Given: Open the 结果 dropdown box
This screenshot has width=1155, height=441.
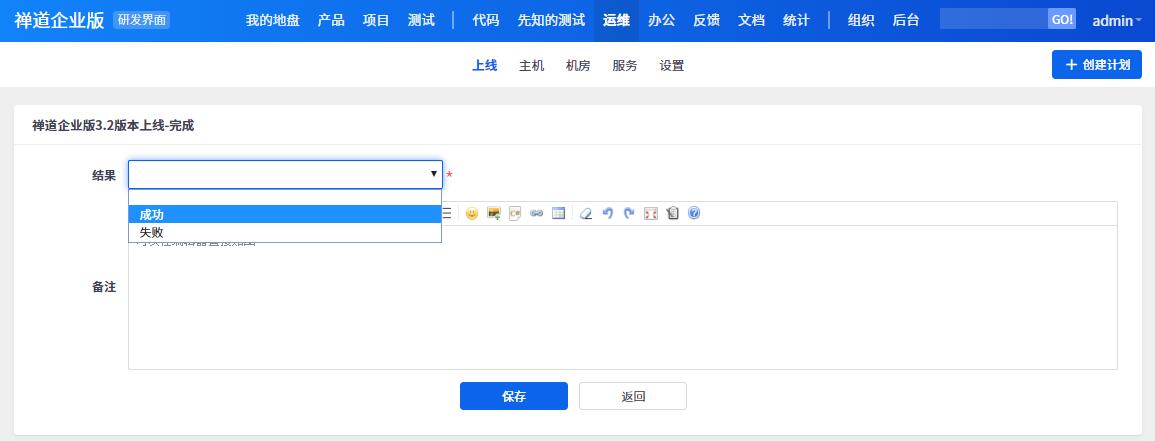Looking at the screenshot, I should tap(285, 174).
